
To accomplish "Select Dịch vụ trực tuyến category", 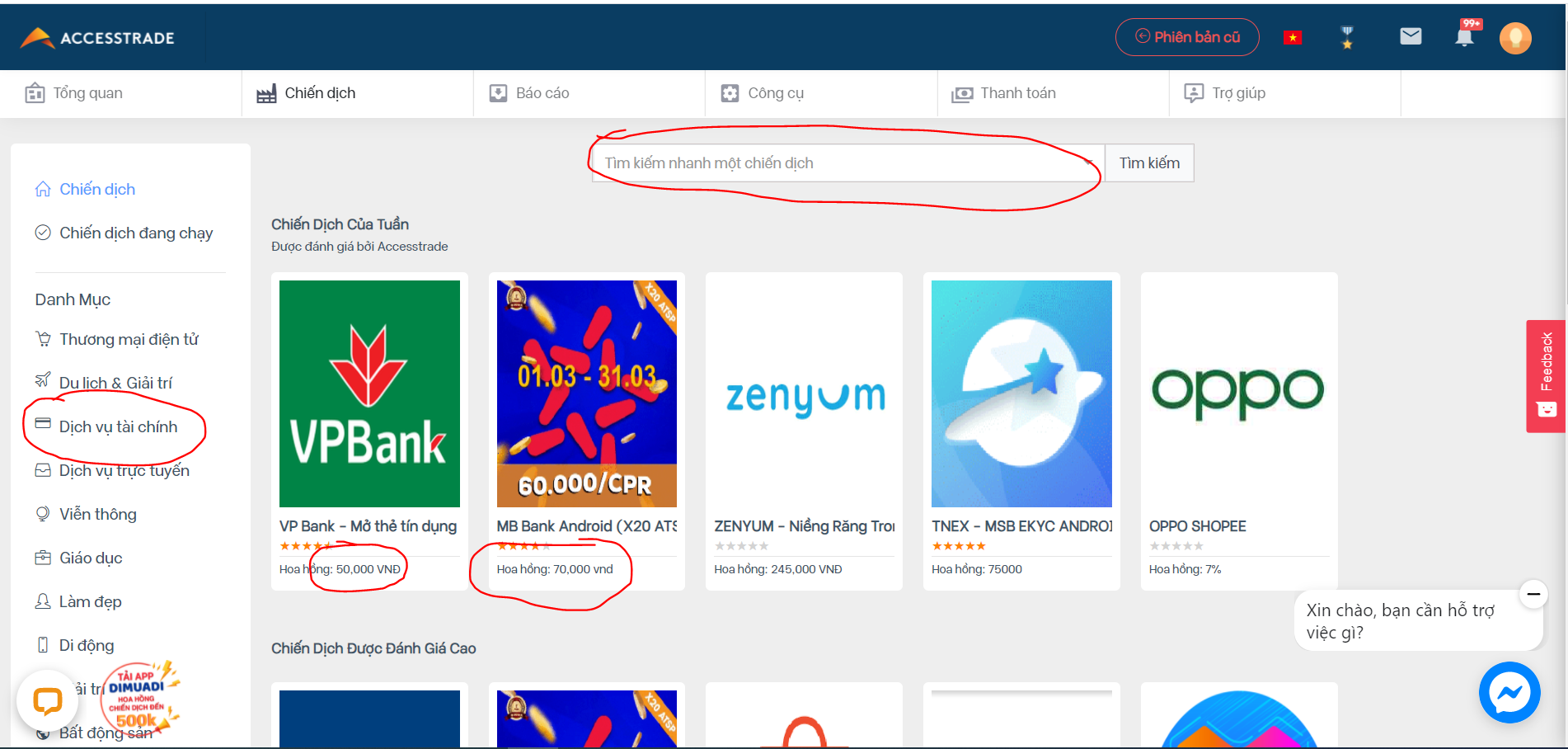I will (124, 470).
